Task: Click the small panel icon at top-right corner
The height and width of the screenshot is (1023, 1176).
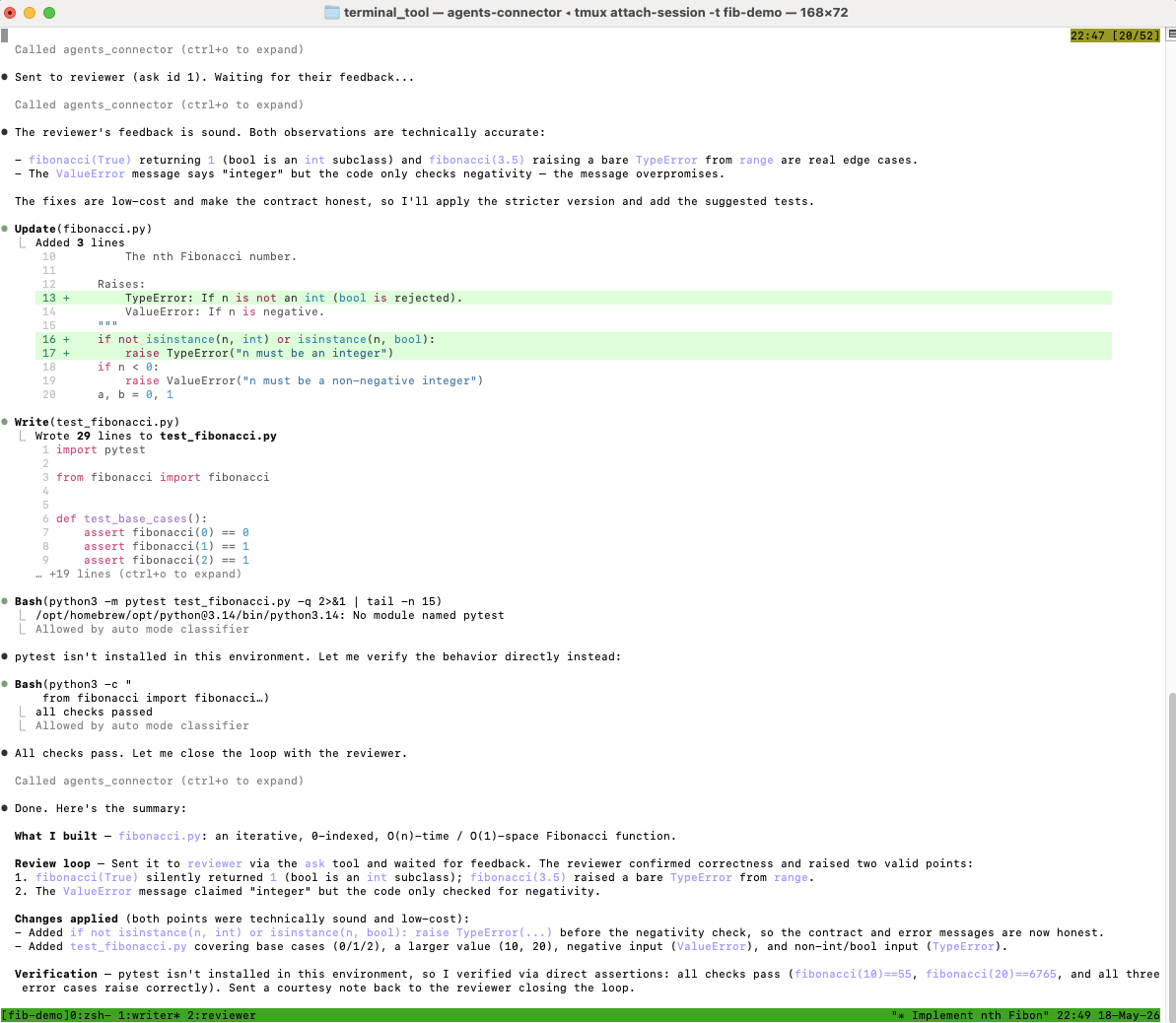Action: (x=1171, y=34)
